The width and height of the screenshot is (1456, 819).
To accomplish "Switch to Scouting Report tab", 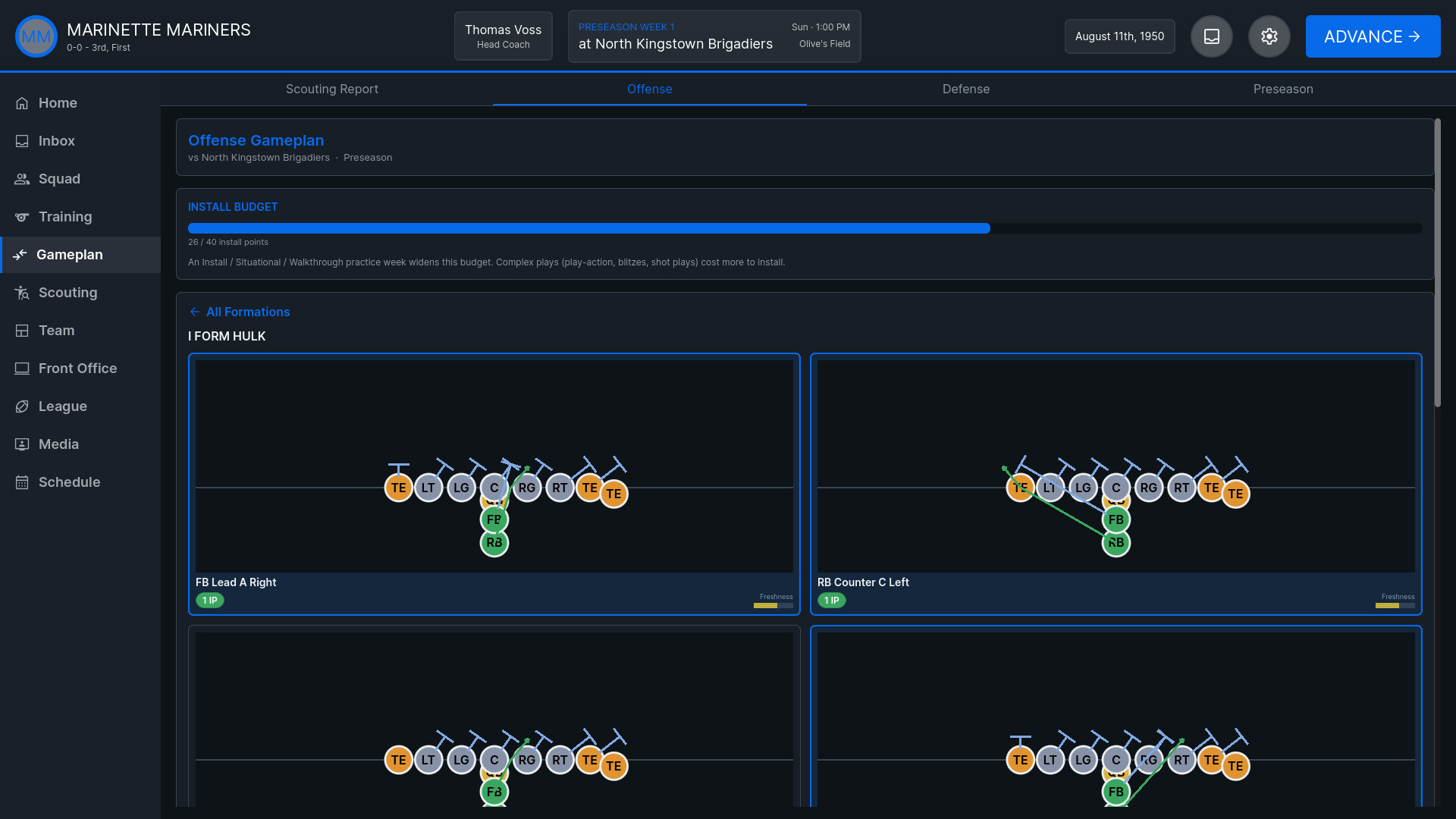I will pyautogui.click(x=332, y=89).
